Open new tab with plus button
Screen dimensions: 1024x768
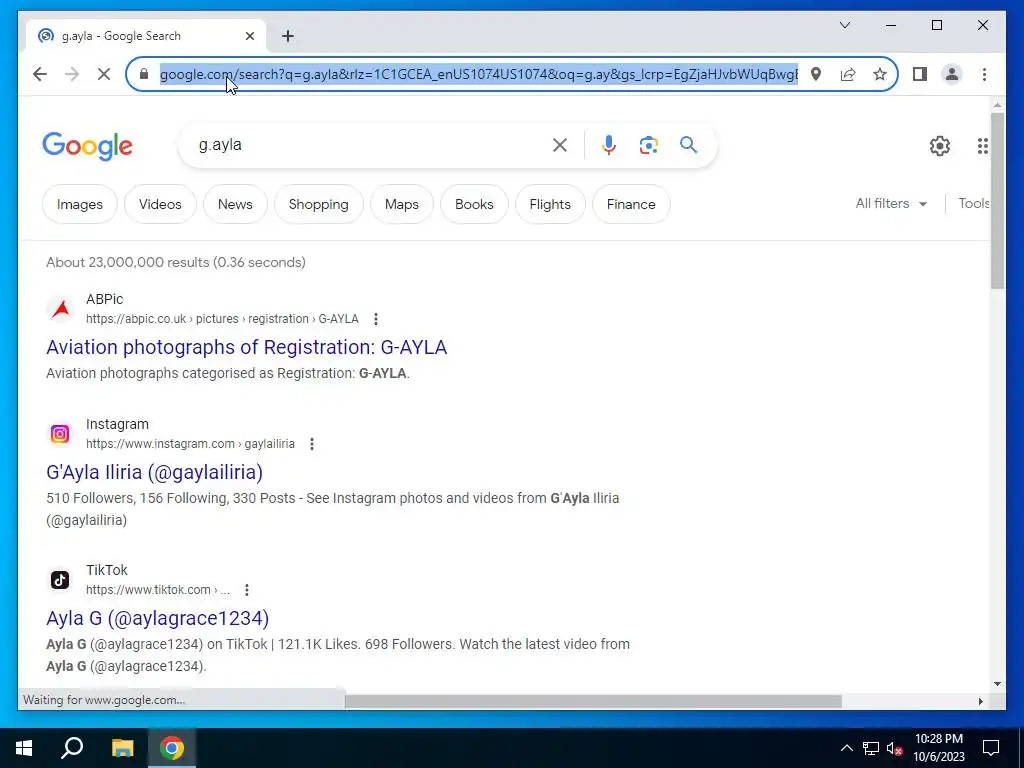(288, 36)
